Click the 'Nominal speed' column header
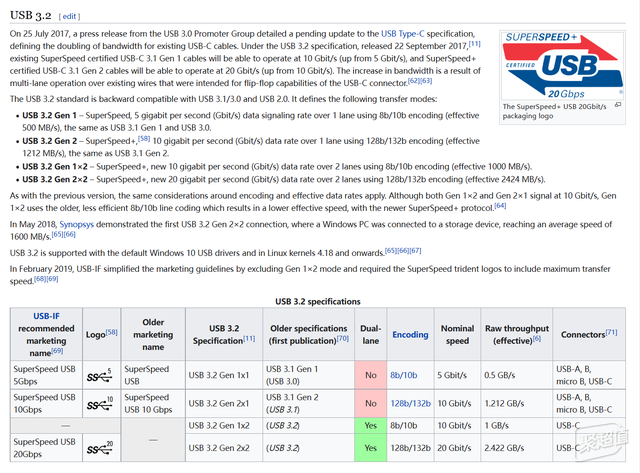640x473 pixels. [x=458, y=334]
